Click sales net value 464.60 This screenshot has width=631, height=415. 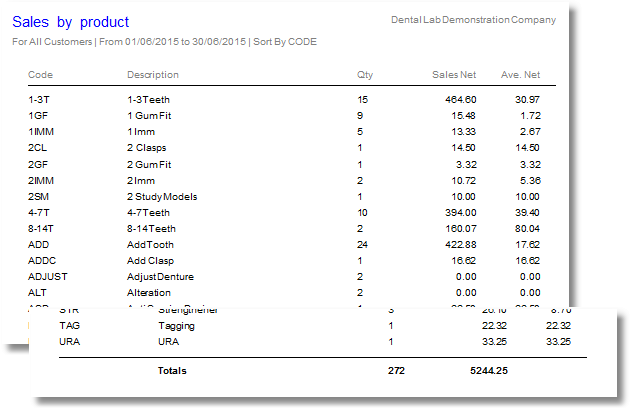coord(460,99)
